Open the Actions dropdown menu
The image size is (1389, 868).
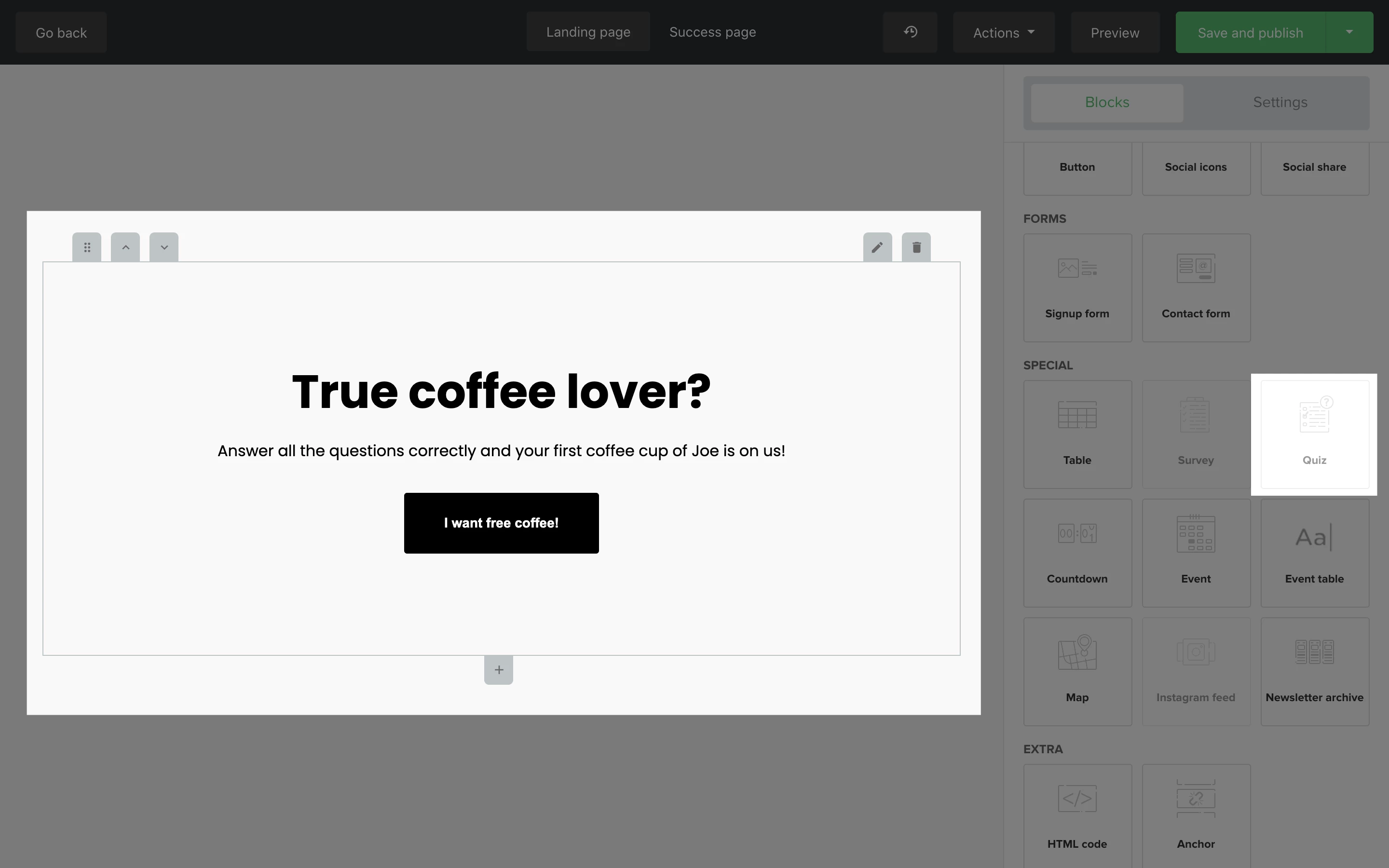coord(1003,33)
